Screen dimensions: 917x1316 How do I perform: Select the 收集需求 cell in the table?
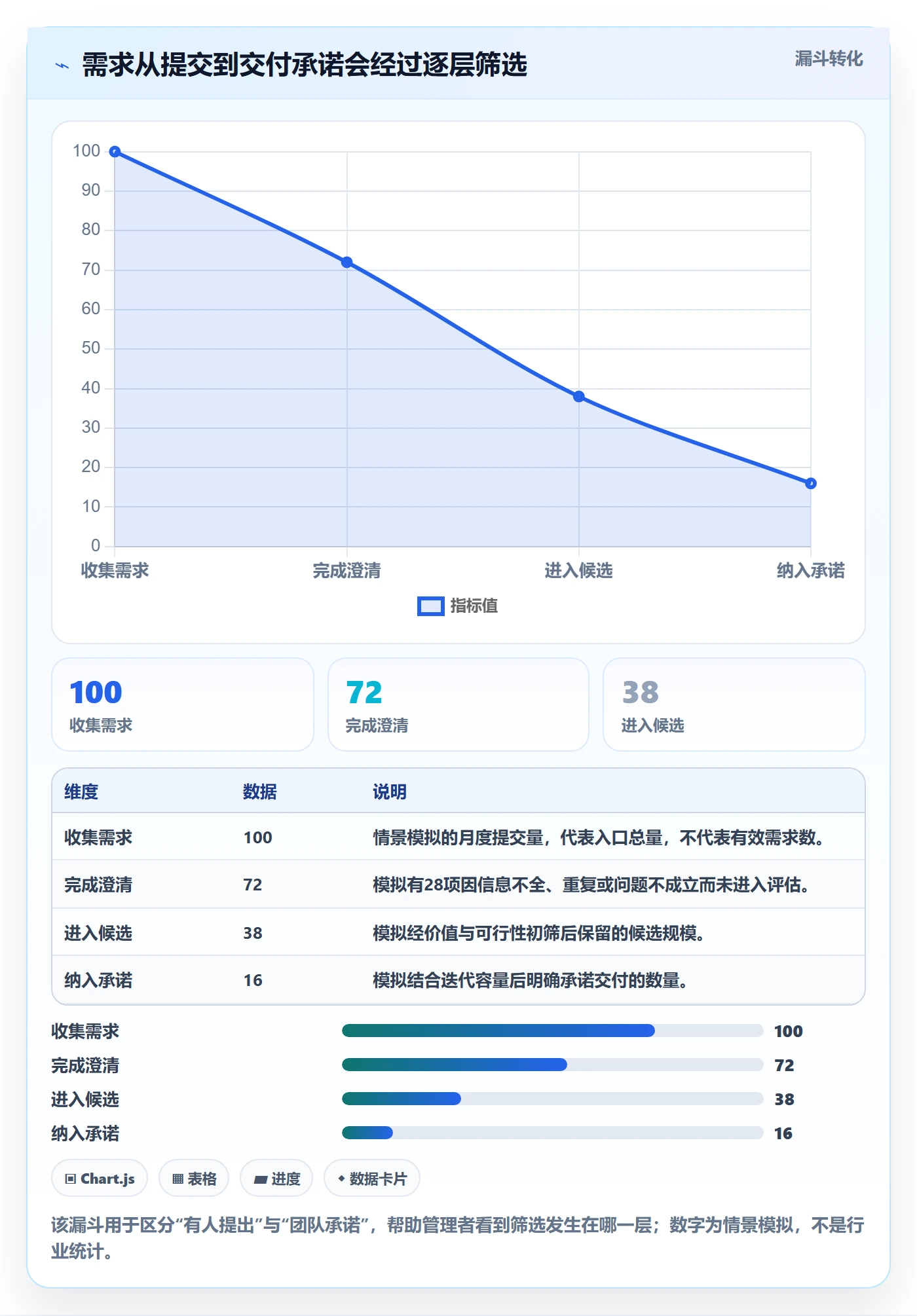[x=98, y=837]
